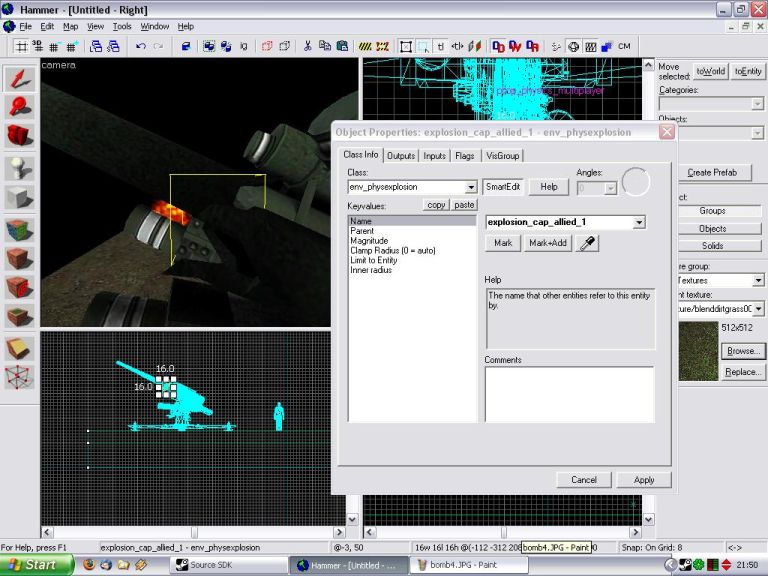Click the Cut scissors toolbar icon
This screenshot has width=768, height=576.
click(x=308, y=47)
